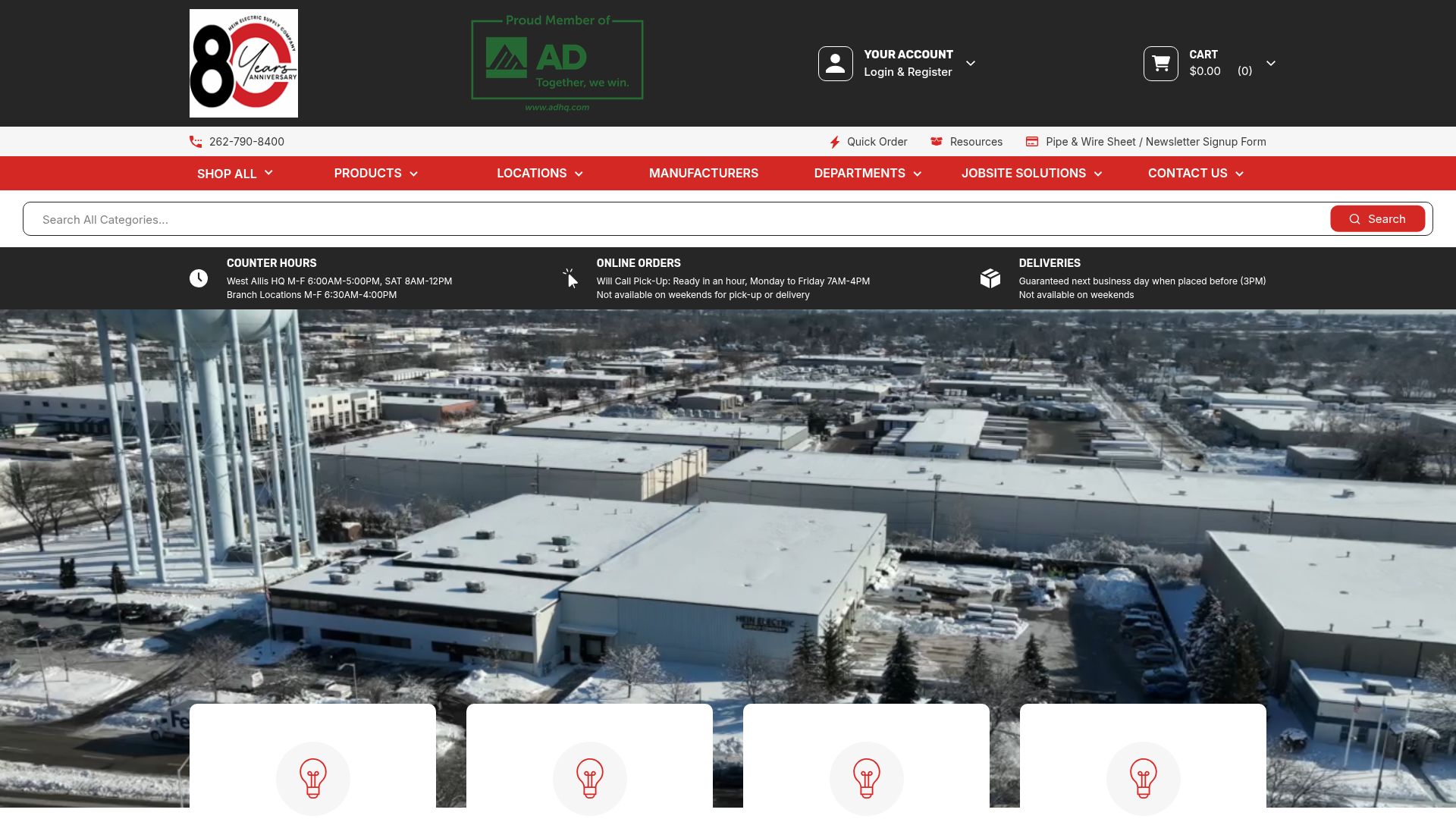This screenshot has width=1456, height=819.
Task: Click the red phone icon
Action: pos(196,142)
